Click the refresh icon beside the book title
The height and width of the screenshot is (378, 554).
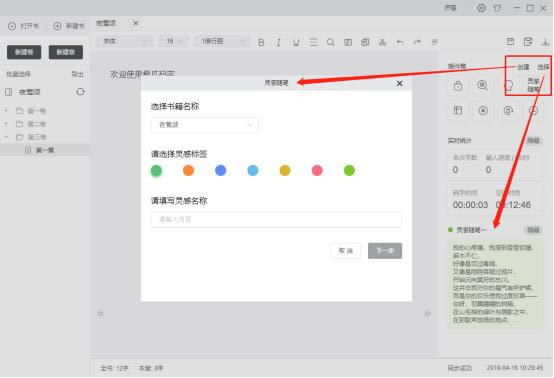tap(81, 92)
